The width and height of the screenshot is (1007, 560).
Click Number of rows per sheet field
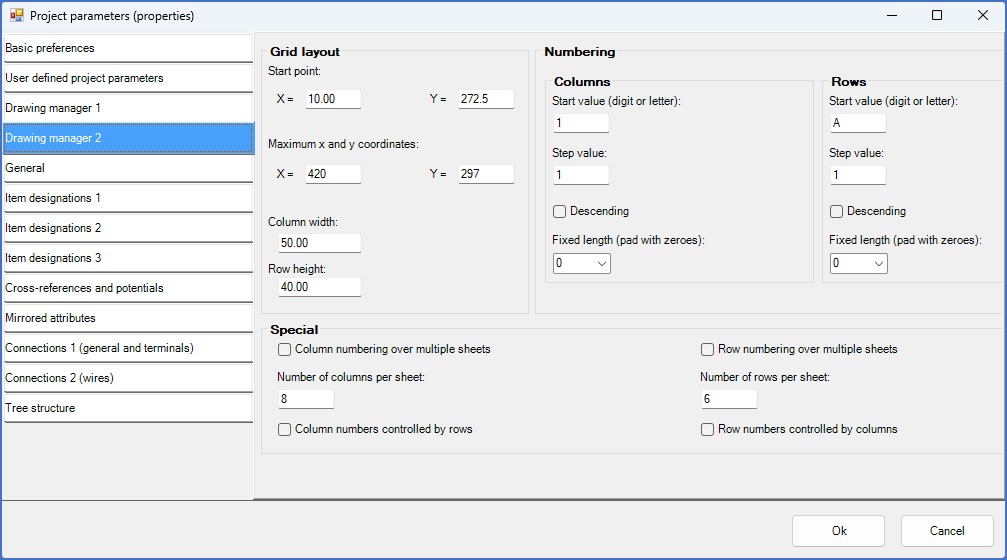730,399
